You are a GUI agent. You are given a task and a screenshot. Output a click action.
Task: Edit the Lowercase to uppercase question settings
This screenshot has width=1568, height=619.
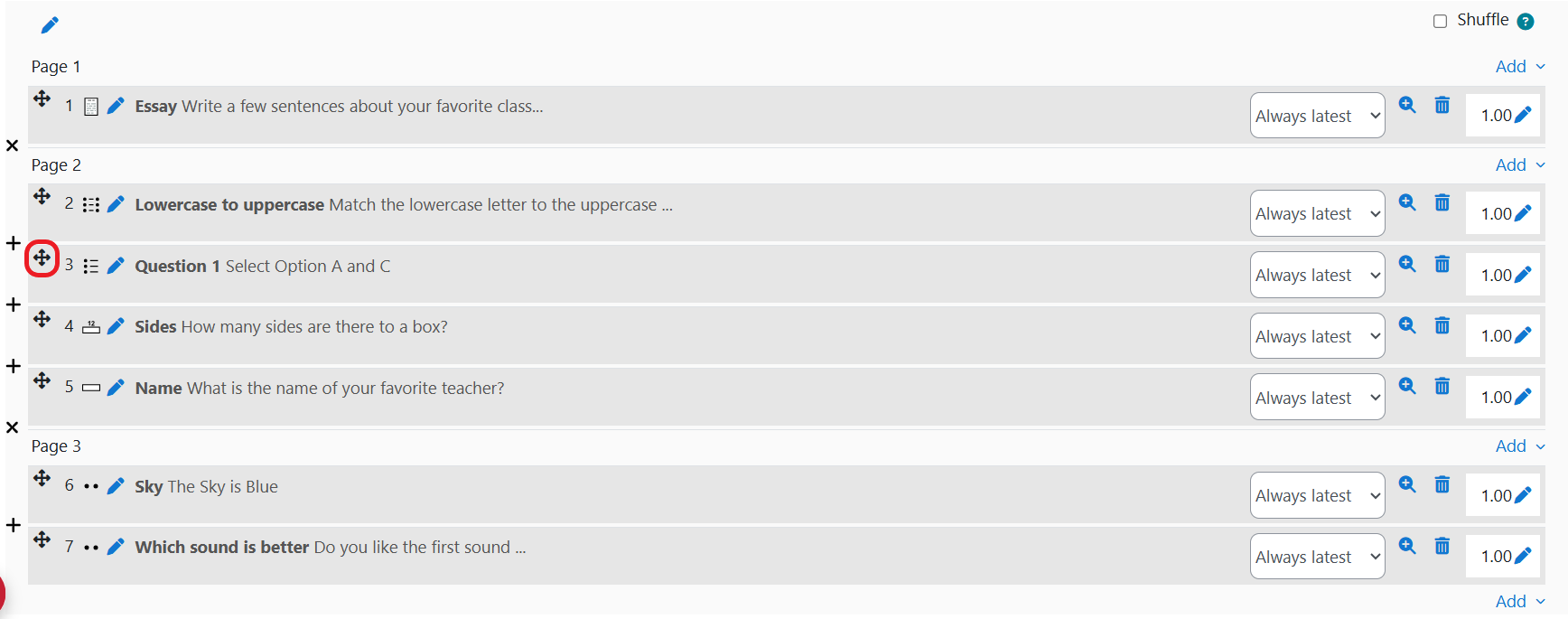point(116,205)
